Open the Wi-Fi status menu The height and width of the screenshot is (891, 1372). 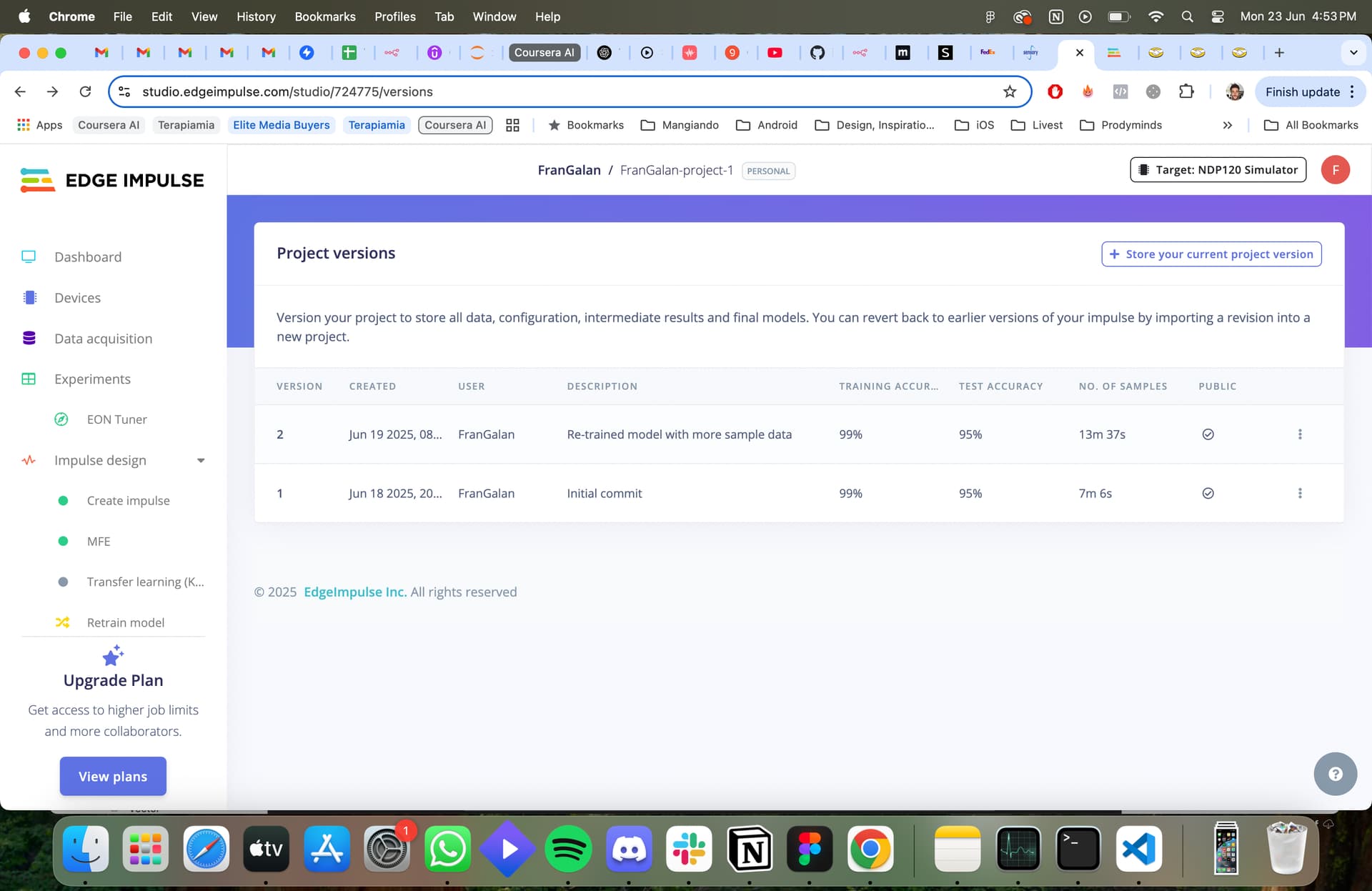tap(1155, 16)
